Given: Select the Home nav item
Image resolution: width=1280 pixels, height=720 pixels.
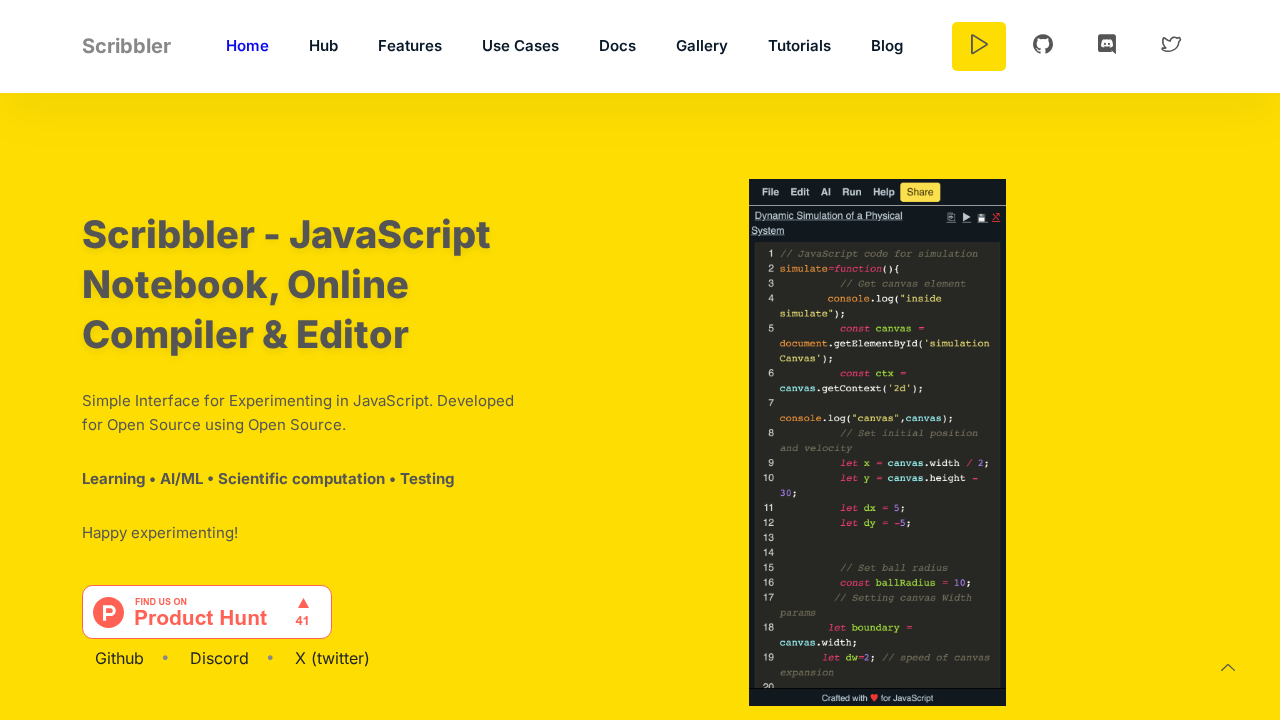Looking at the screenshot, I should [247, 46].
